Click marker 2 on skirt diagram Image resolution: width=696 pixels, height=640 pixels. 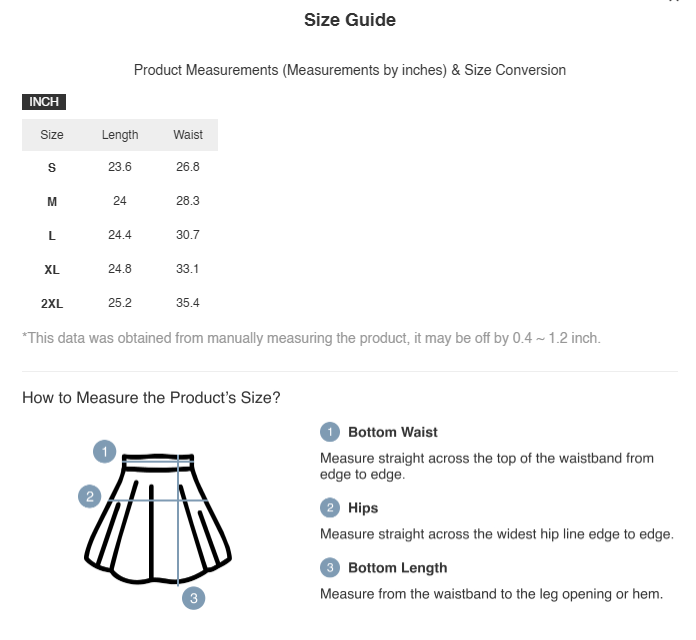tap(90, 496)
